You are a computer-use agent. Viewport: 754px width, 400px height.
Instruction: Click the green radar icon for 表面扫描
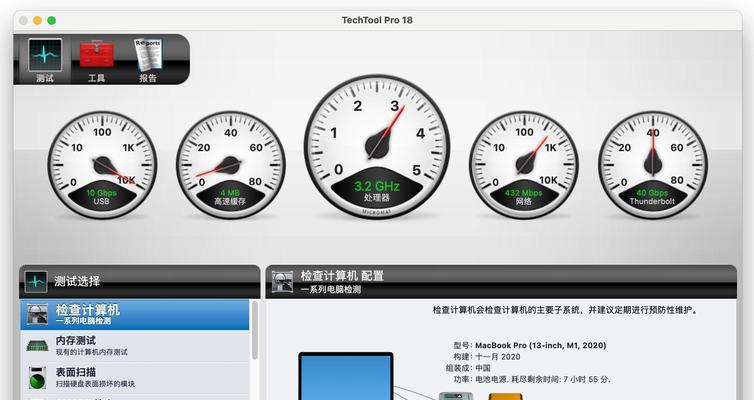pos(37,378)
